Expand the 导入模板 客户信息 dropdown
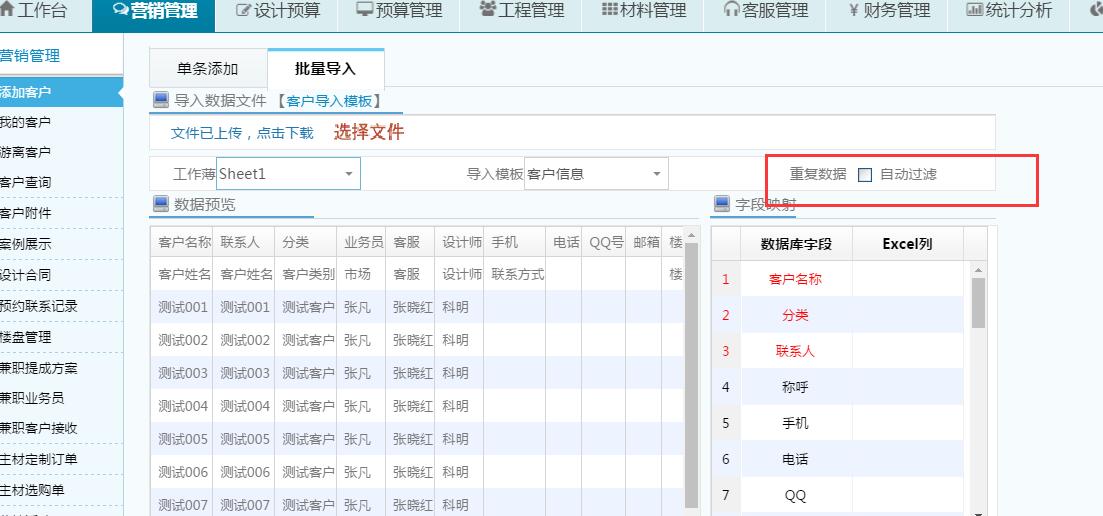This screenshot has height=516, width=1103. (x=657, y=174)
